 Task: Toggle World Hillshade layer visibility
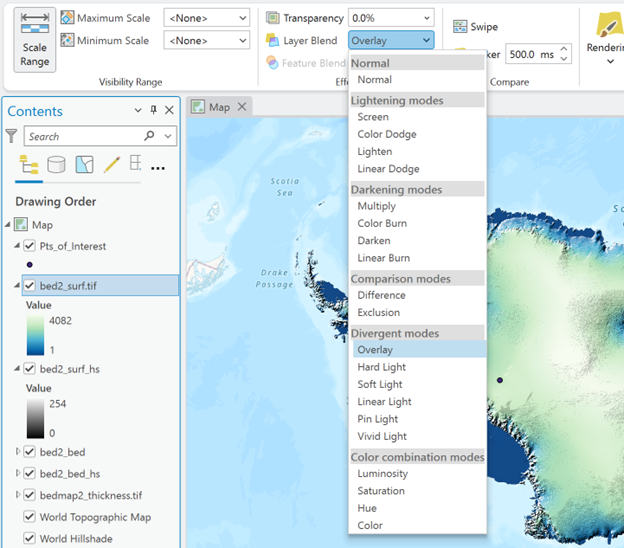coord(29,538)
